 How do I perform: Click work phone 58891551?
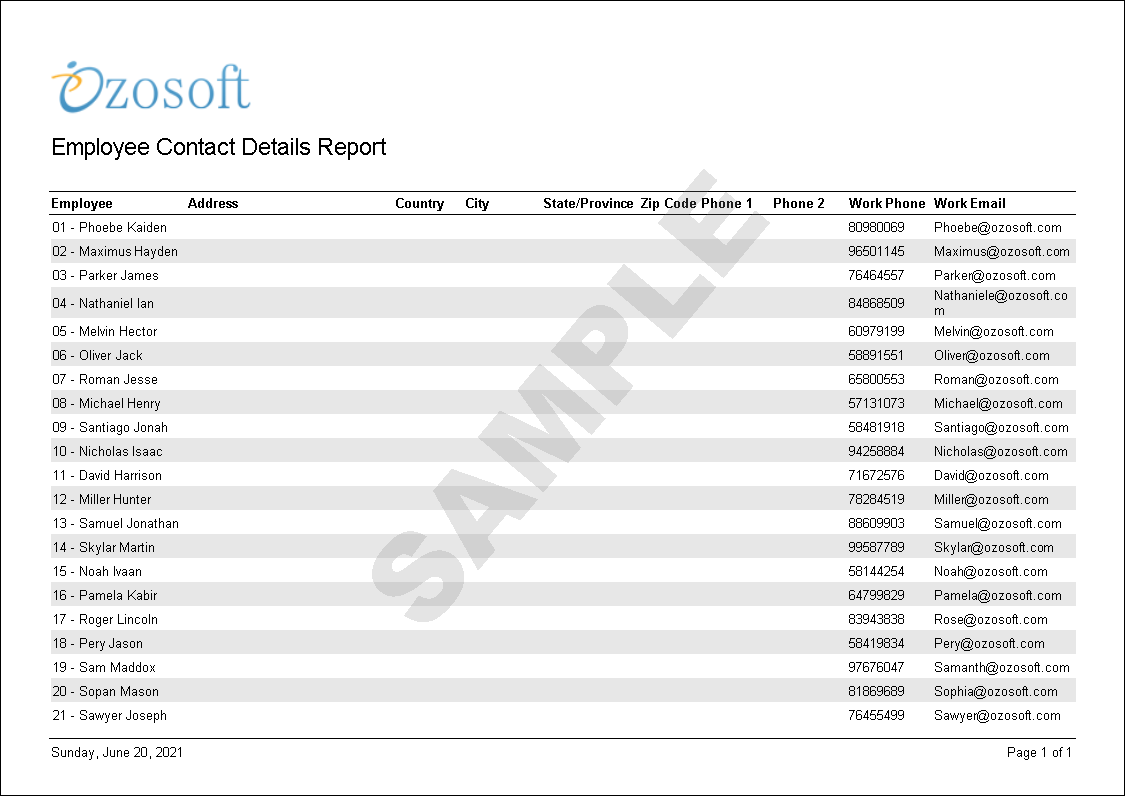click(876, 355)
